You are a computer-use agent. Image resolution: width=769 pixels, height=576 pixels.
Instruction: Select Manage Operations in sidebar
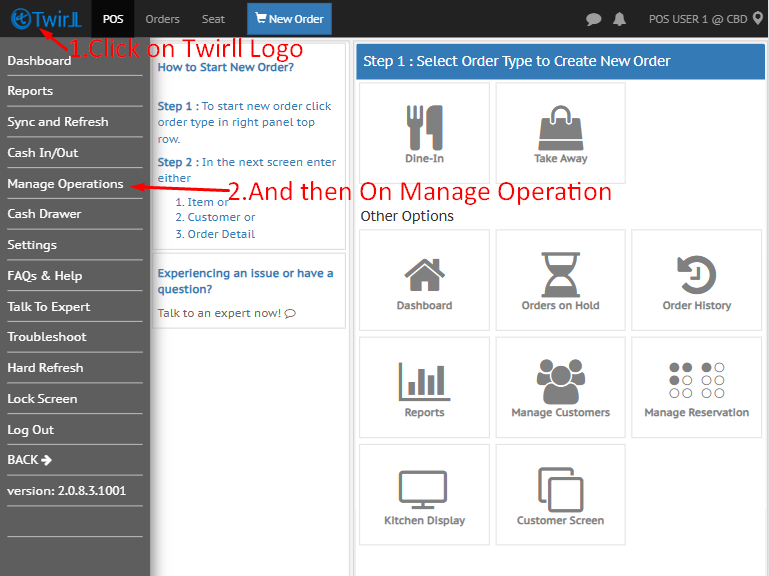pos(66,184)
